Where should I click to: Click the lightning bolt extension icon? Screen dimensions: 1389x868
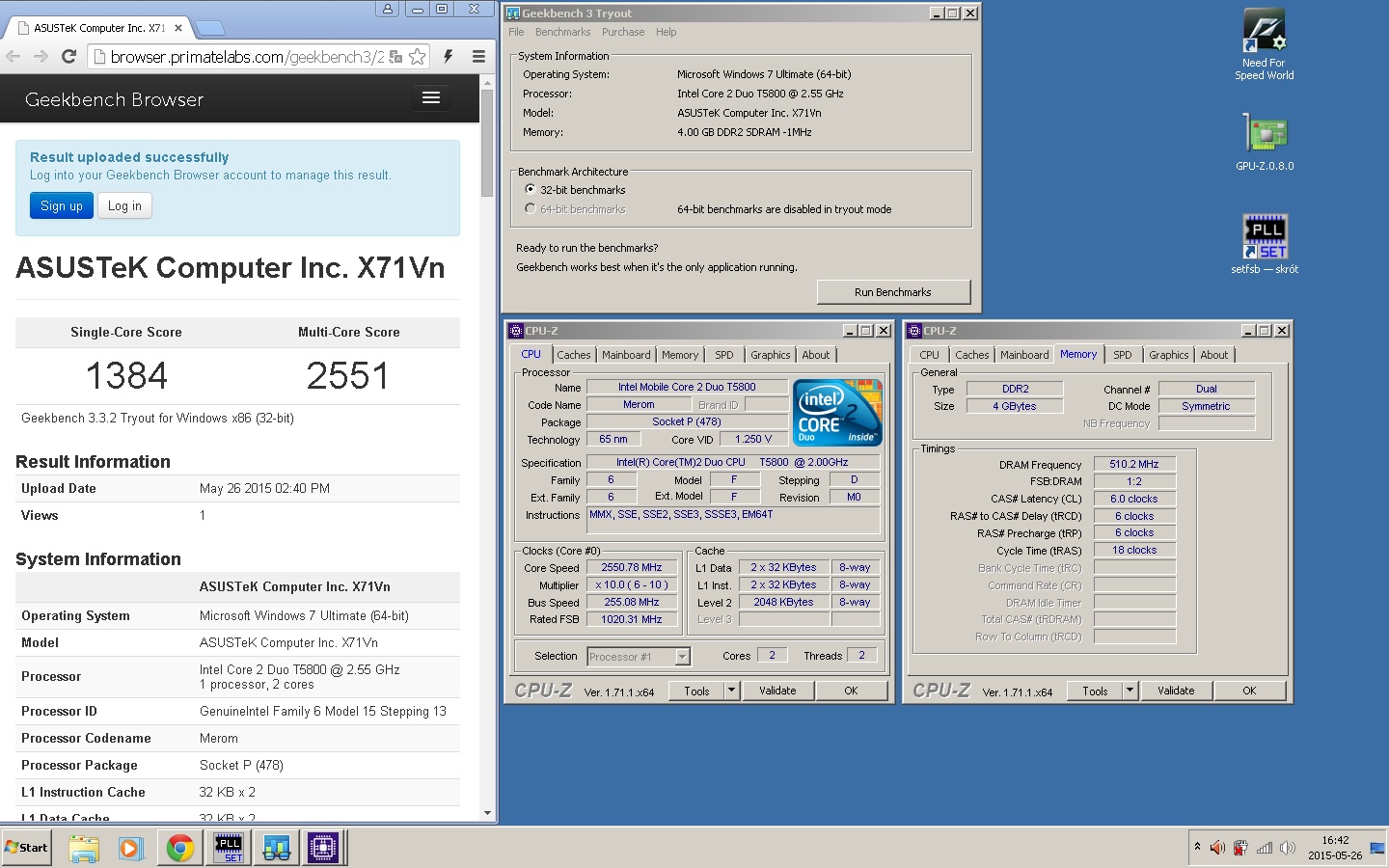coord(449,57)
